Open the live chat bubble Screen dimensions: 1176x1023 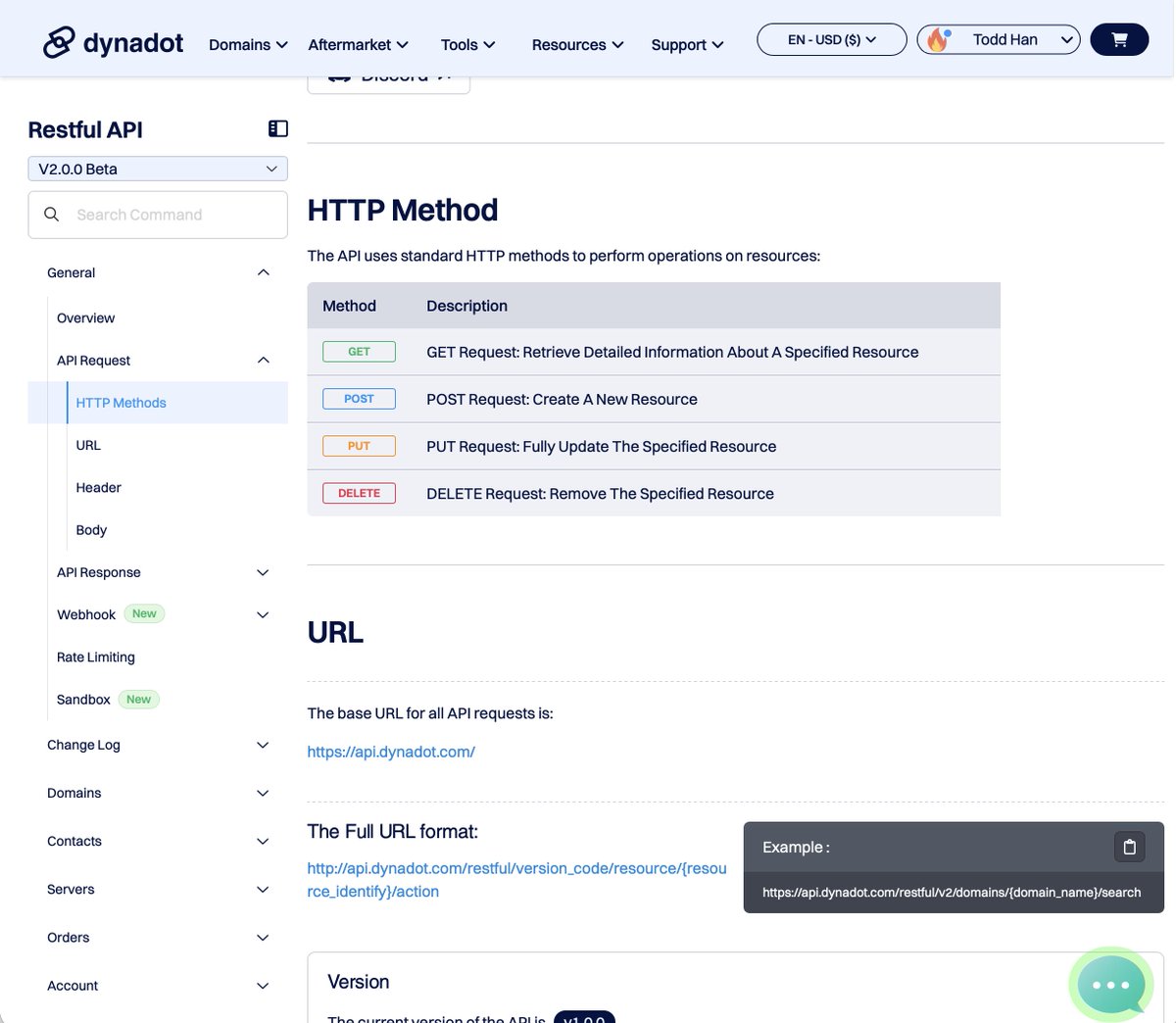(1110, 985)
